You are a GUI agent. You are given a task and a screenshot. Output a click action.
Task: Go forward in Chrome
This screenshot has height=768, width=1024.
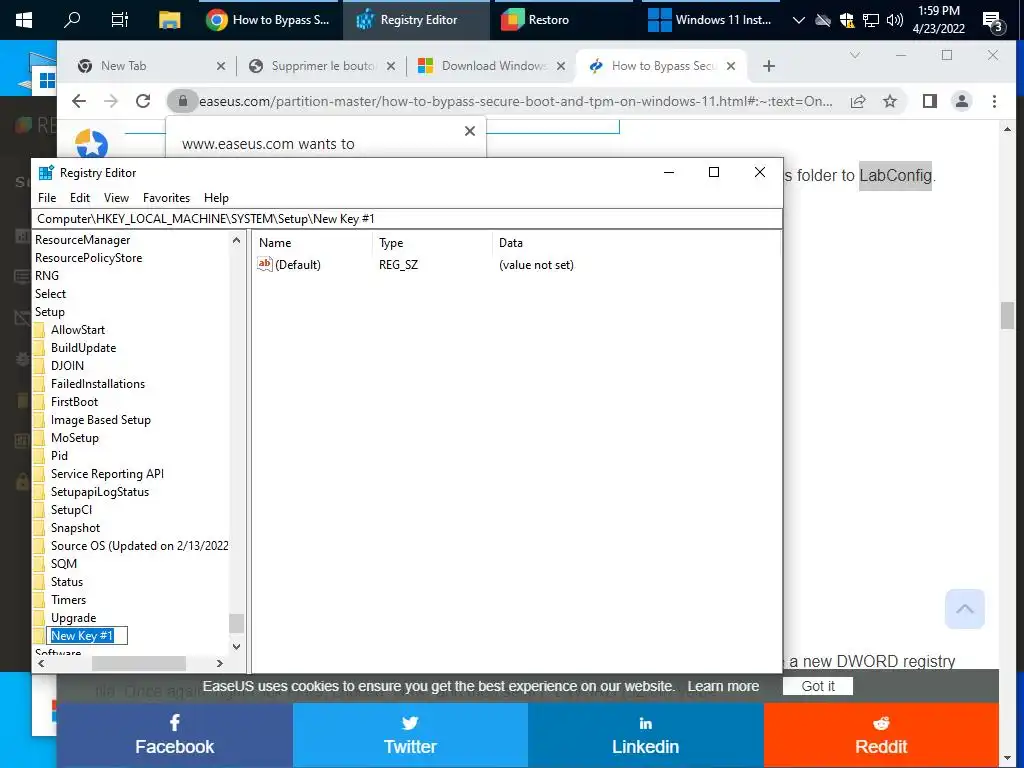pyautogui.click(x=111, y=101)
